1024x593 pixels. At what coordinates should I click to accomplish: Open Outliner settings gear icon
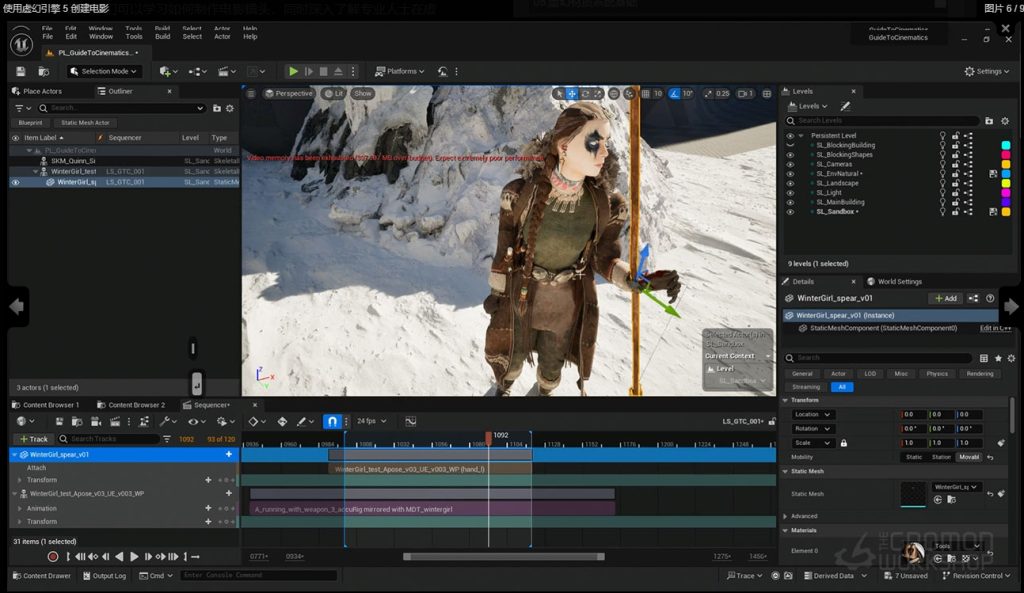click(230, 108)
